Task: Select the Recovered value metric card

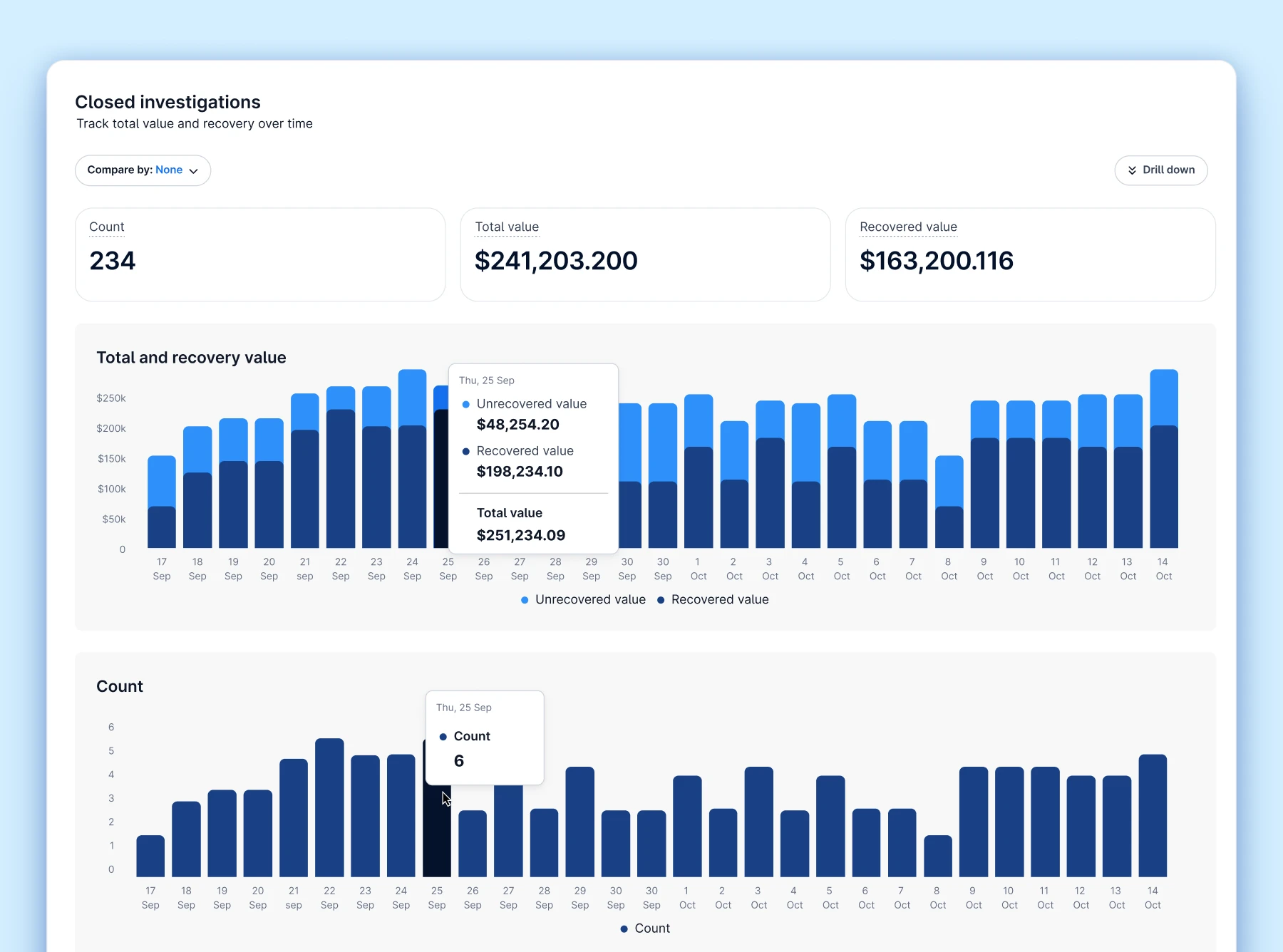Action: click(x=1030, y=254)
